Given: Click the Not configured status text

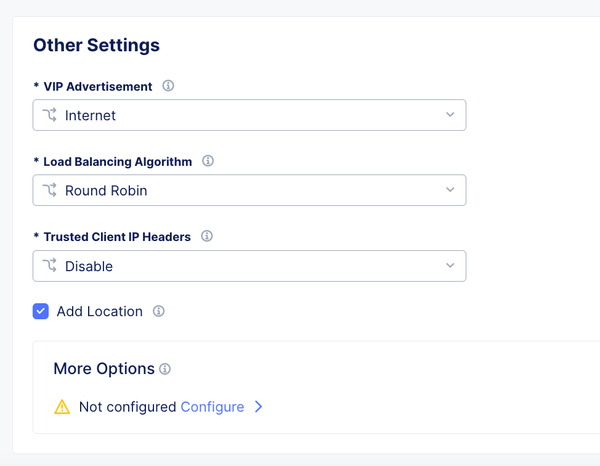Looking at the screenshot, I should point(127,407).
